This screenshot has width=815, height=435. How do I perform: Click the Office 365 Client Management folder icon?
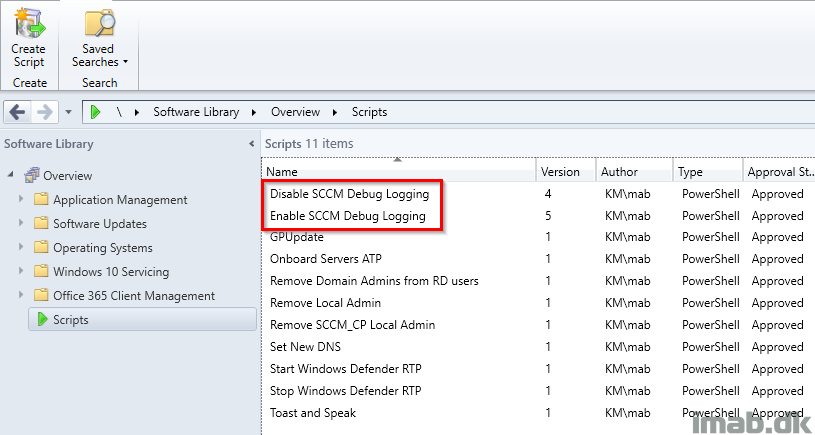tap(41, 295)
